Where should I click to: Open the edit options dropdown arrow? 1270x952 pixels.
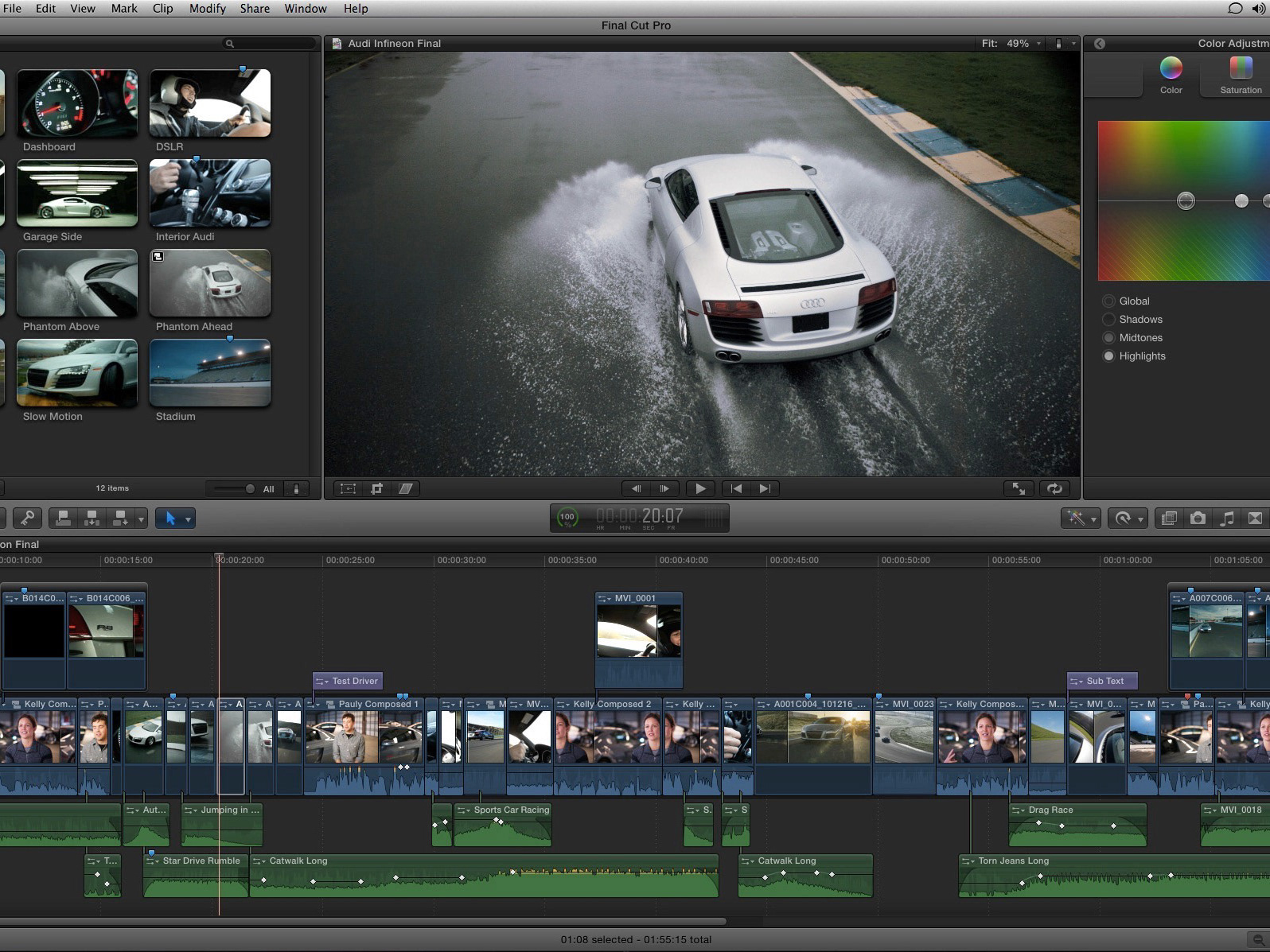tap(141, 519)
